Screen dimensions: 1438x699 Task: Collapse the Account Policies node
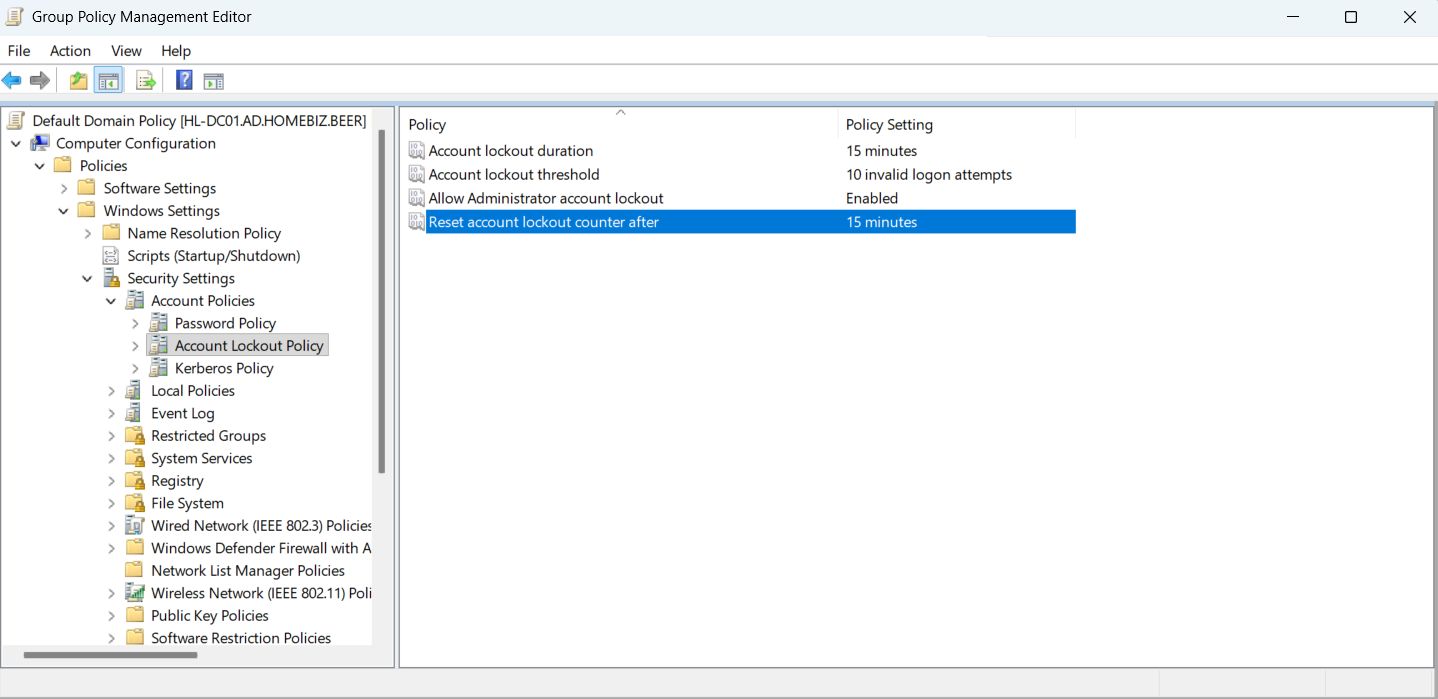(111, 301)
